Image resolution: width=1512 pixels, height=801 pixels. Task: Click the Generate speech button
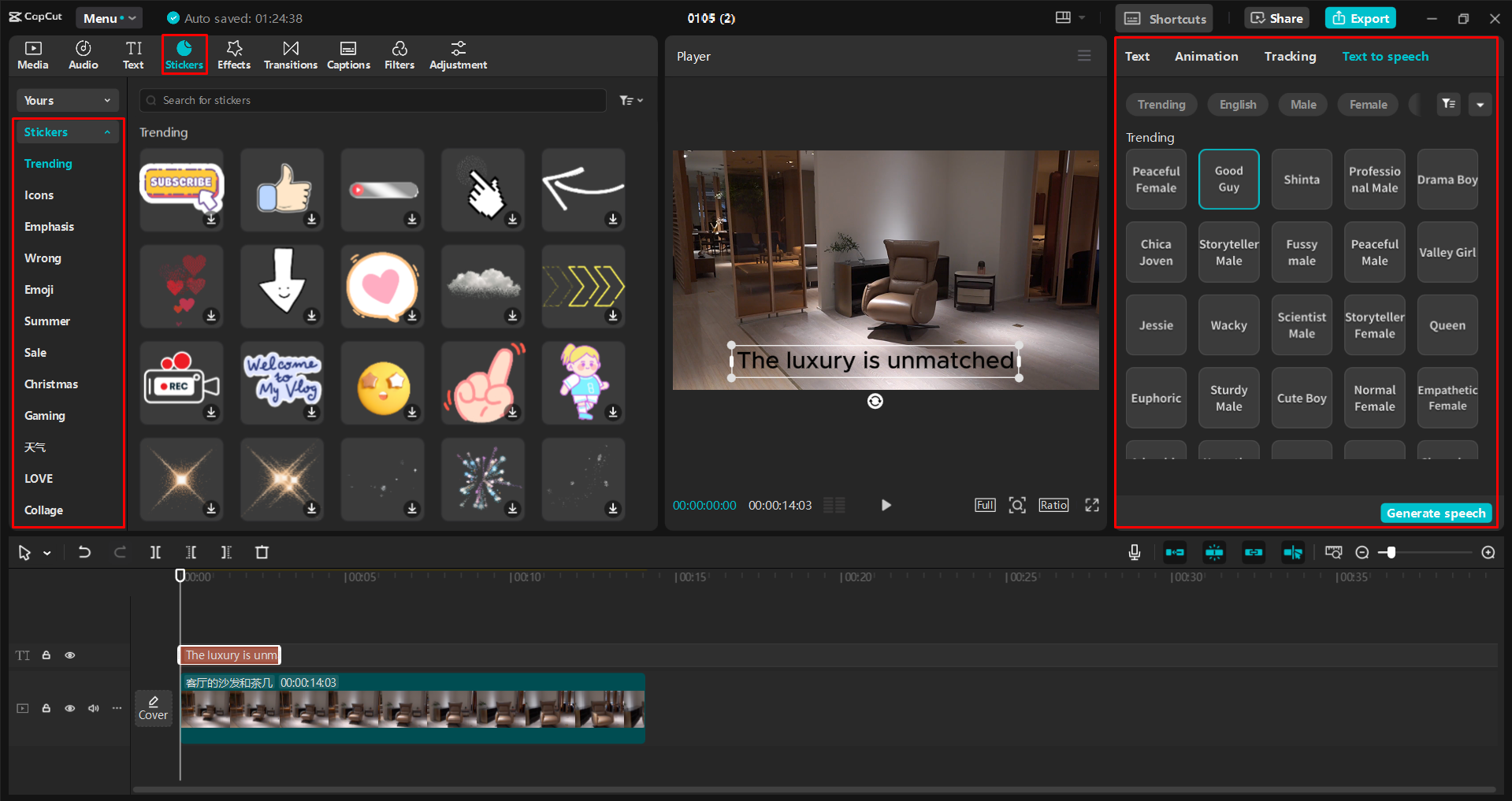[1436, 513]
